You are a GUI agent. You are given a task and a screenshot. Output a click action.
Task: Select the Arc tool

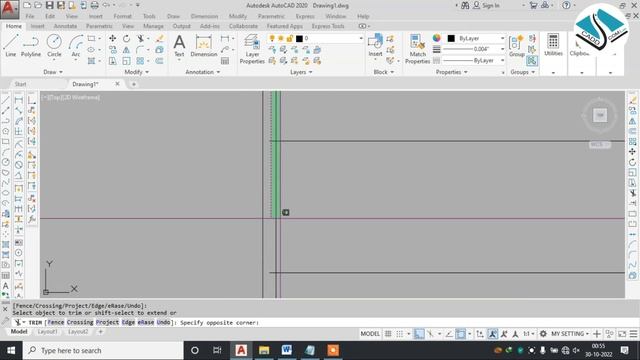[x=76, y=45]
